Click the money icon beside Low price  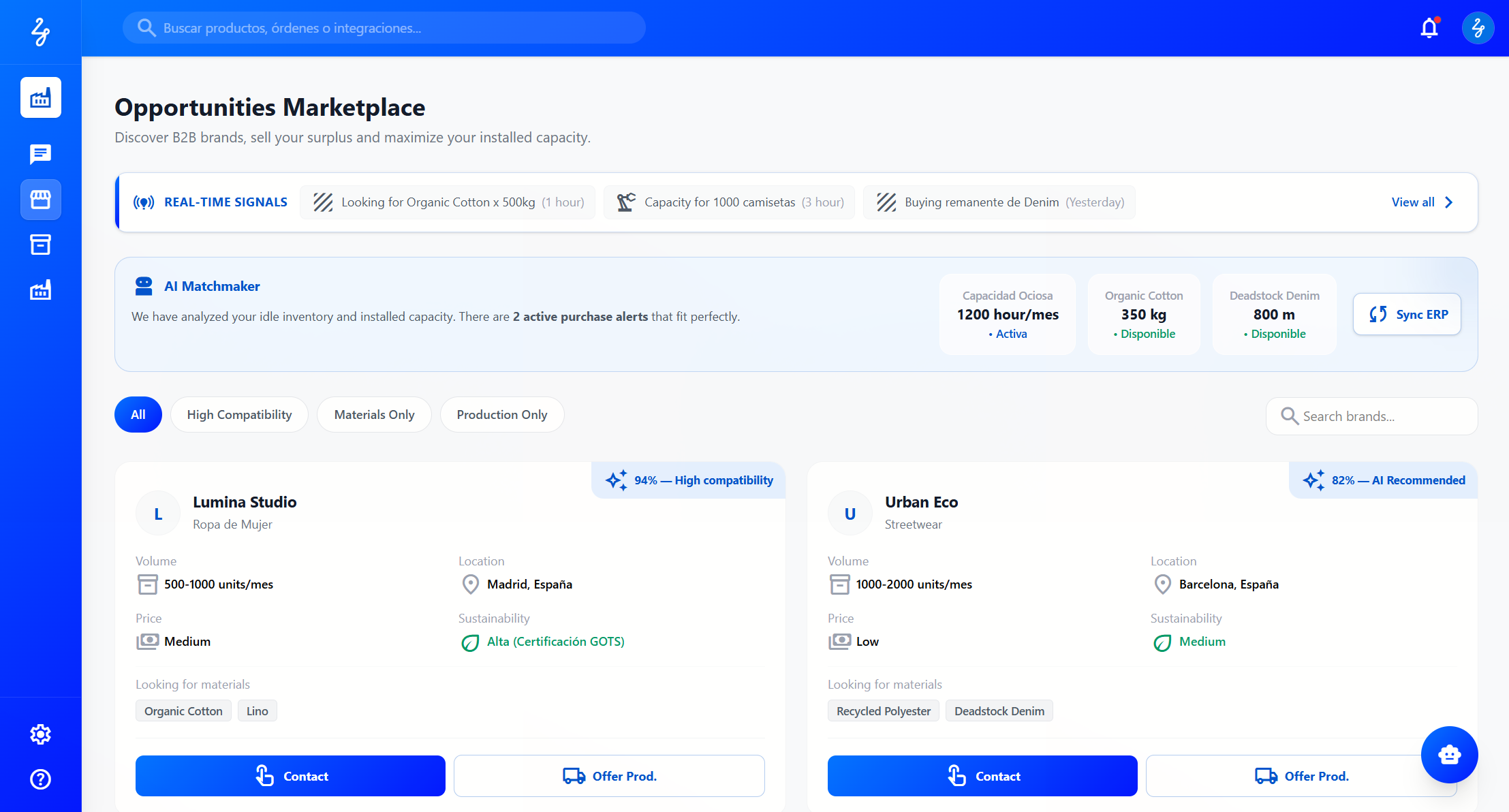[839, 642]
